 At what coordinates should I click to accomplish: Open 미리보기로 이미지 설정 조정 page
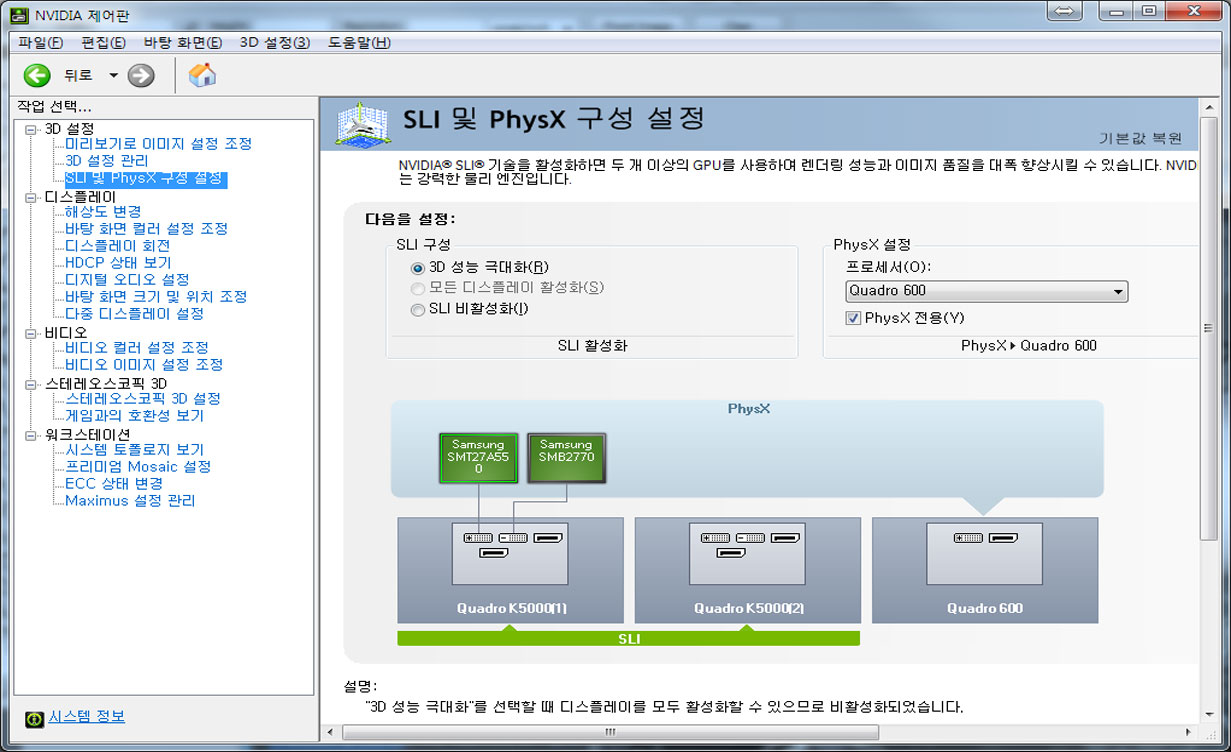coord(158,144)
